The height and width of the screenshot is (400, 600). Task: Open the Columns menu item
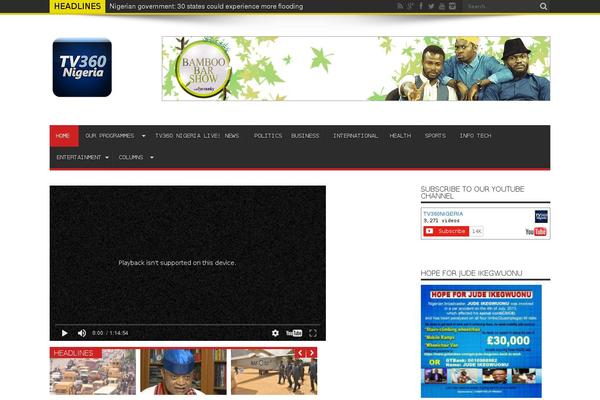(131, 157)
